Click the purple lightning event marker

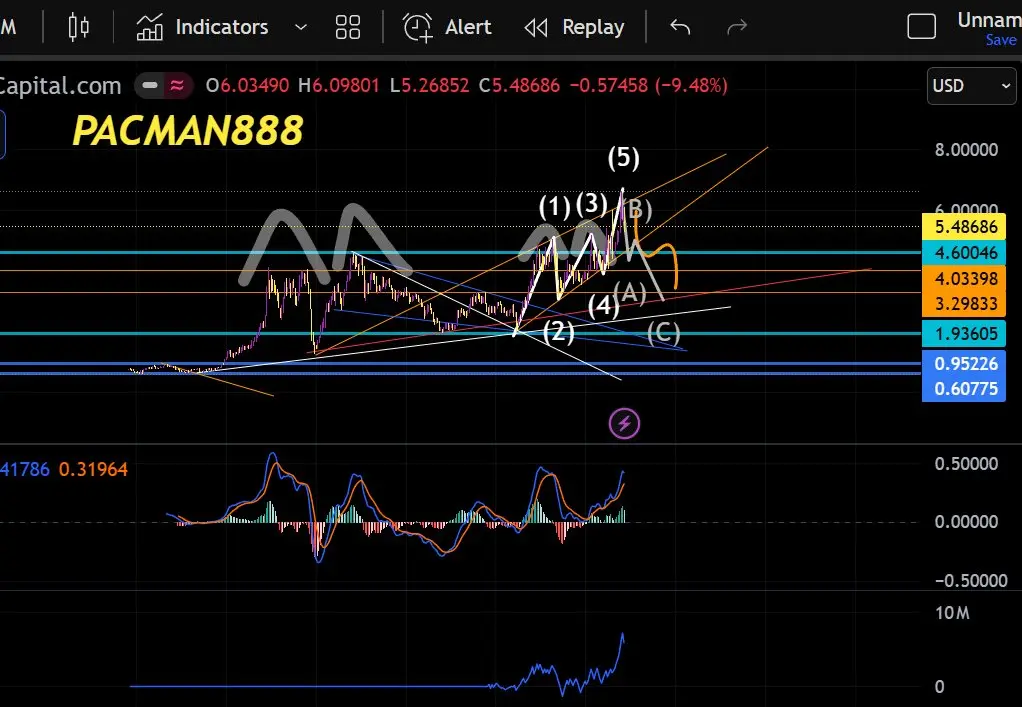click(624, 424)
